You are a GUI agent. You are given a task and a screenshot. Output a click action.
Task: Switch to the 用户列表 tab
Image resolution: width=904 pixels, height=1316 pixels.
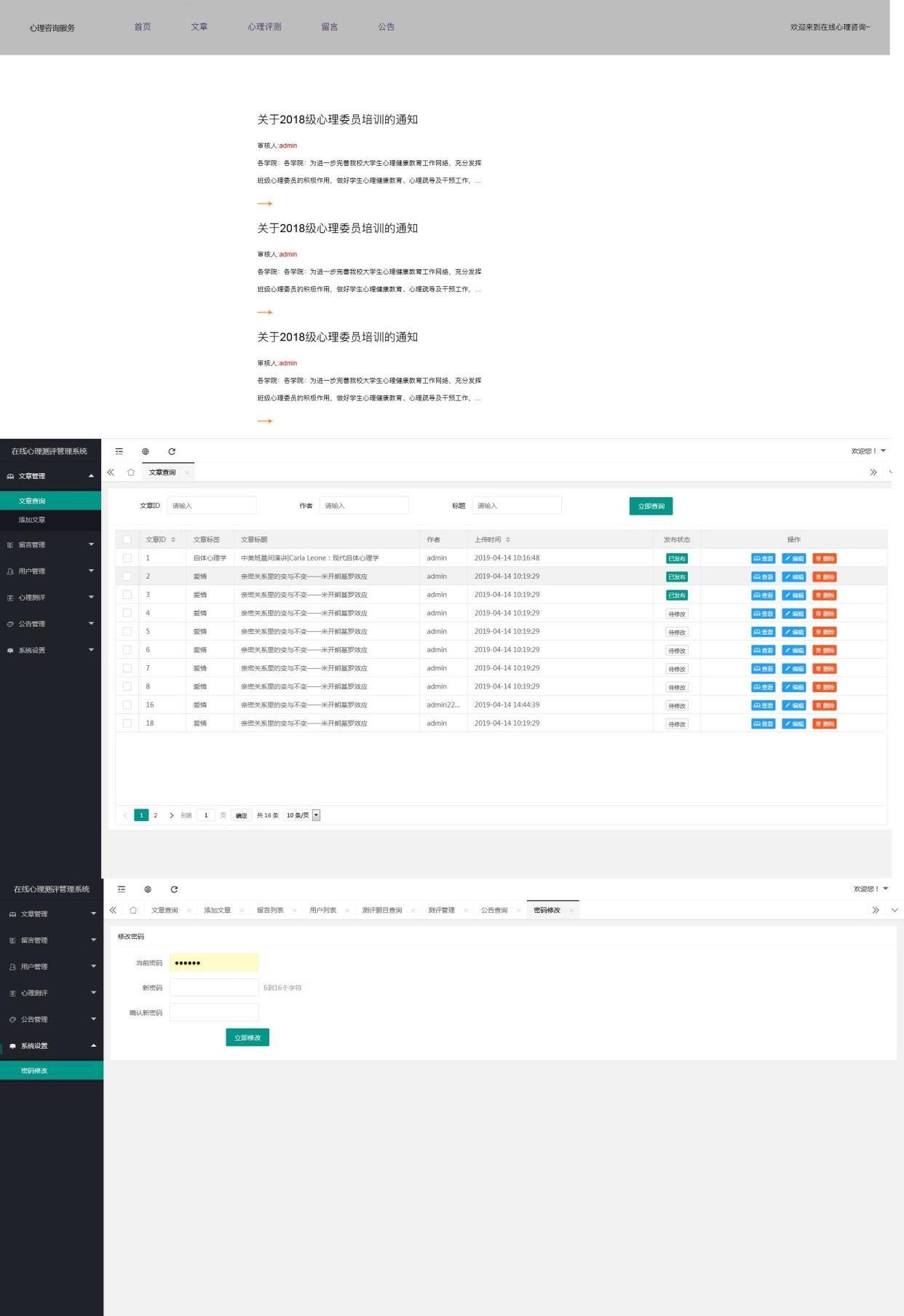pyautogui.click(x=322, y=911)
